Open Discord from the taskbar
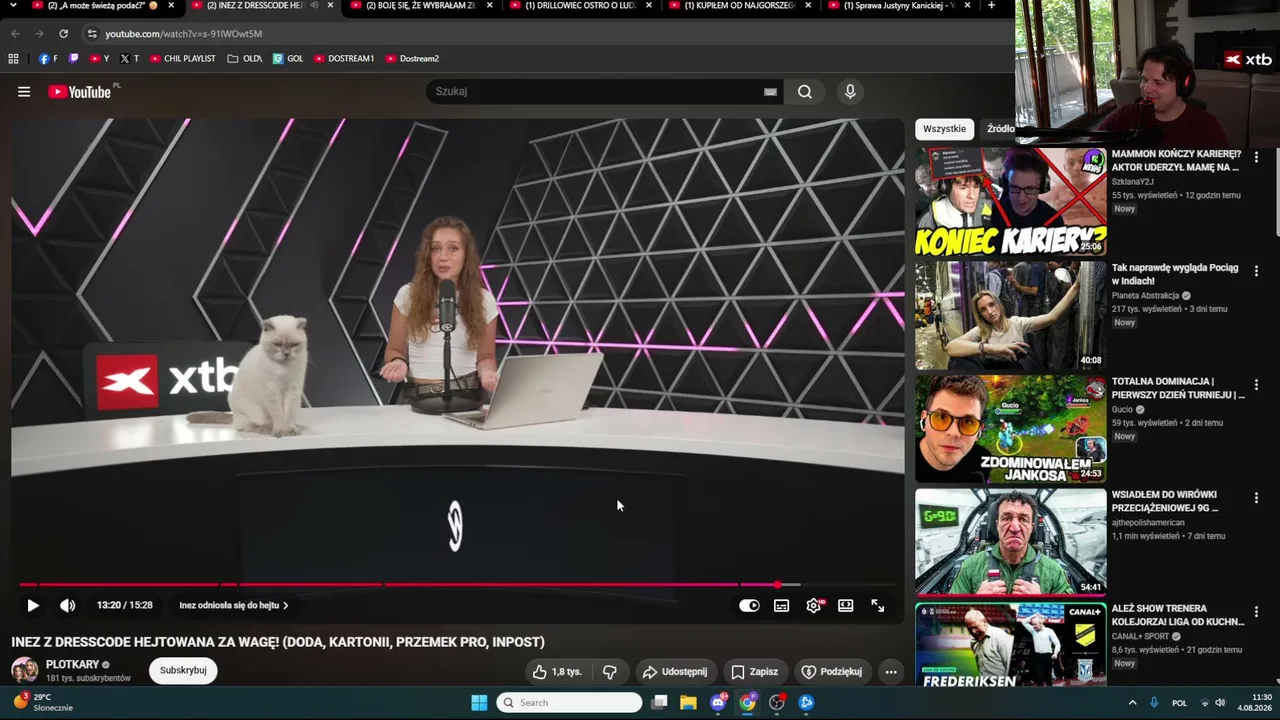This screenshot has width=1280, height=720. pos(718,702)
